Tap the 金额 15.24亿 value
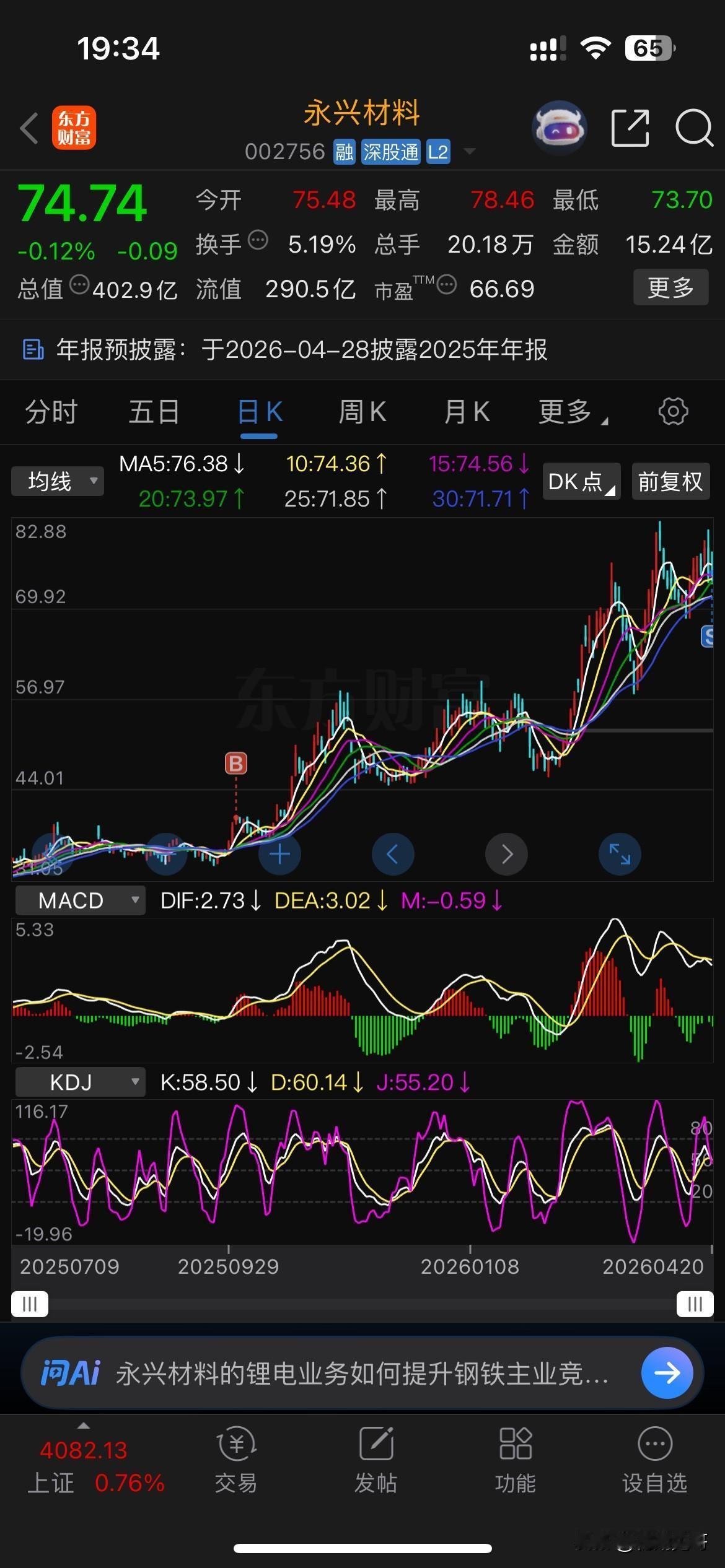The width and height of the screenshot is (725, 1568). tap(669, 245)
